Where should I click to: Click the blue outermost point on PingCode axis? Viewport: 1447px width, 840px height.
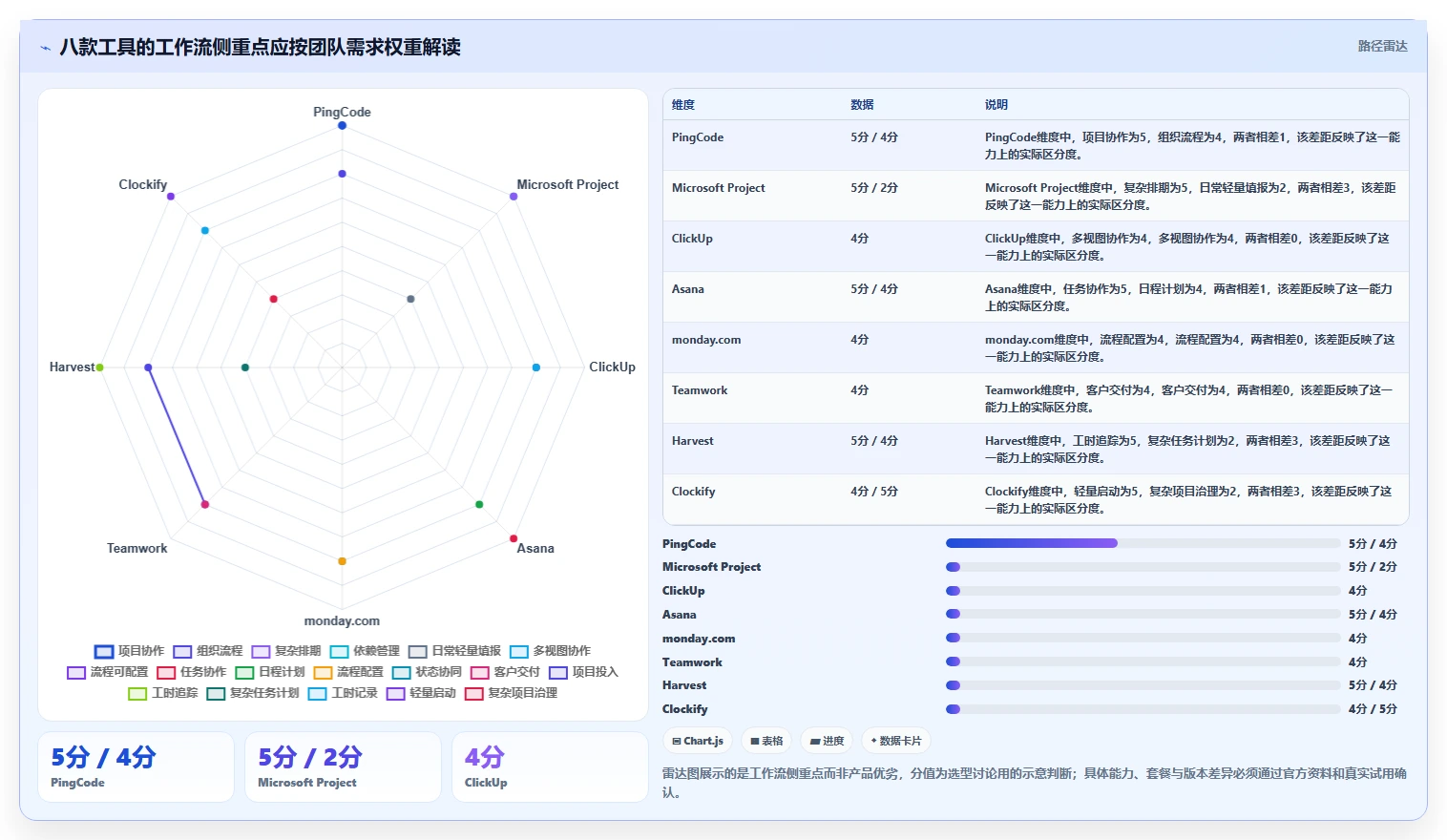pyautogui.click(x=342, y=125)
